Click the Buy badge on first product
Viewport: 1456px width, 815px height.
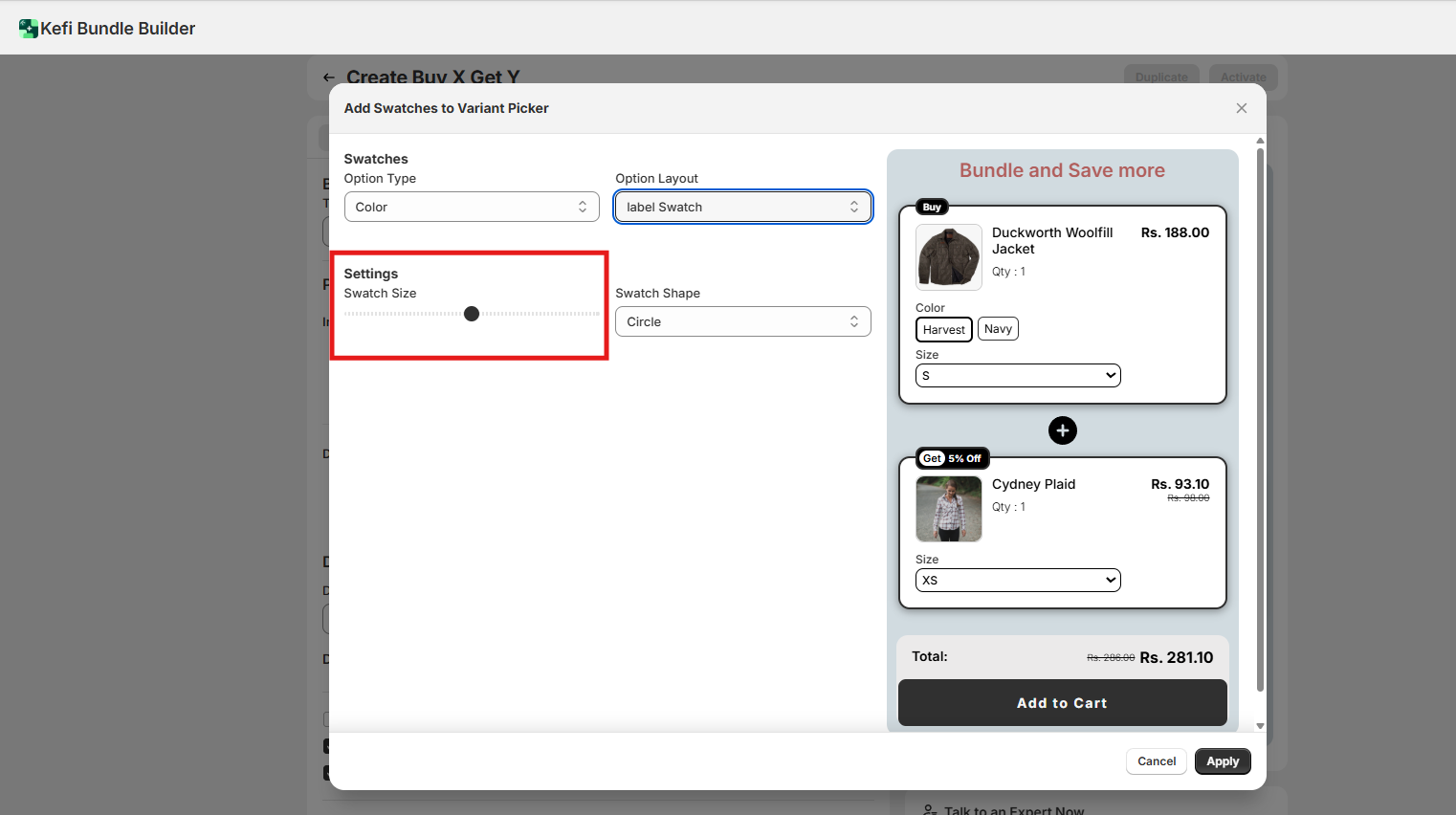[x=932, y=207]
